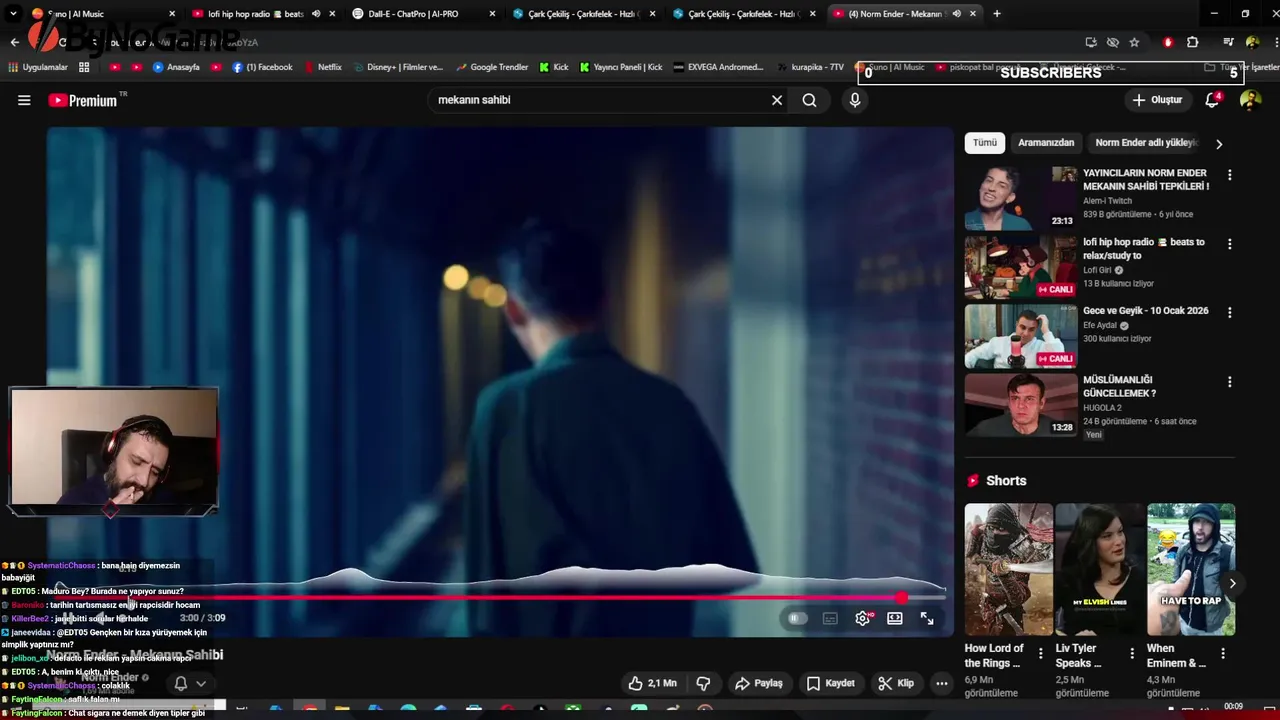The height and width of the screenshot is (720, 1280).
Task: Open options for lofi hip hop radio
Action: 1229,244
